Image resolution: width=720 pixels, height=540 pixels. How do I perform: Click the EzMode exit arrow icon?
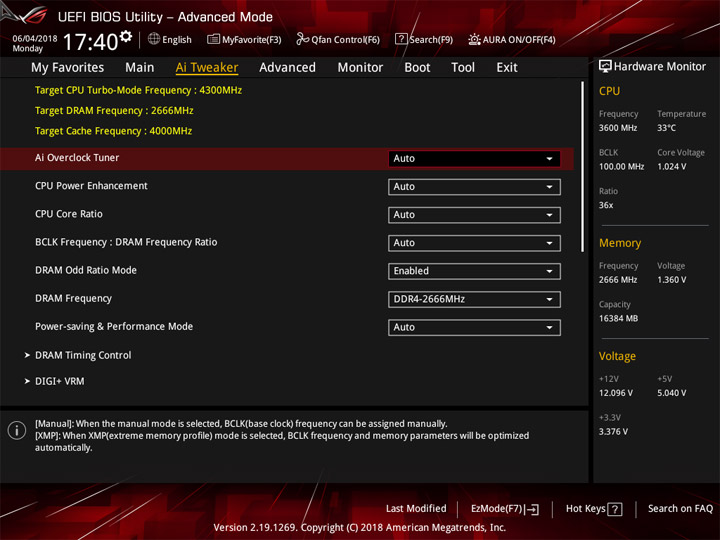tap(533, 509)
